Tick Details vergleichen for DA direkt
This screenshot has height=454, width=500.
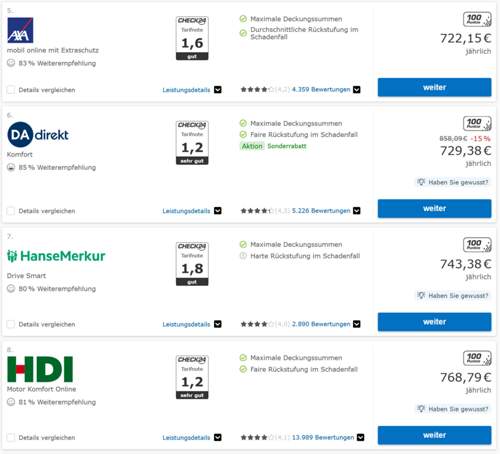[11, 211]
